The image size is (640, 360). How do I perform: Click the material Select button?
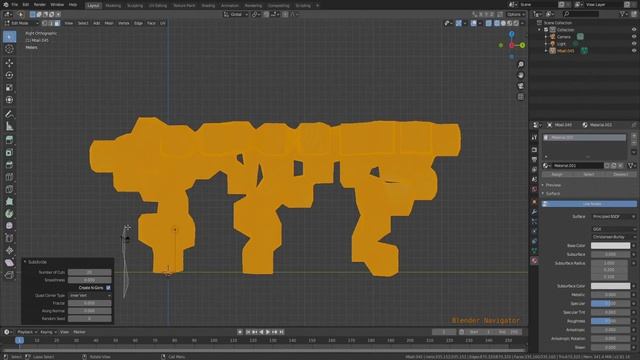(x=589, y=174)
